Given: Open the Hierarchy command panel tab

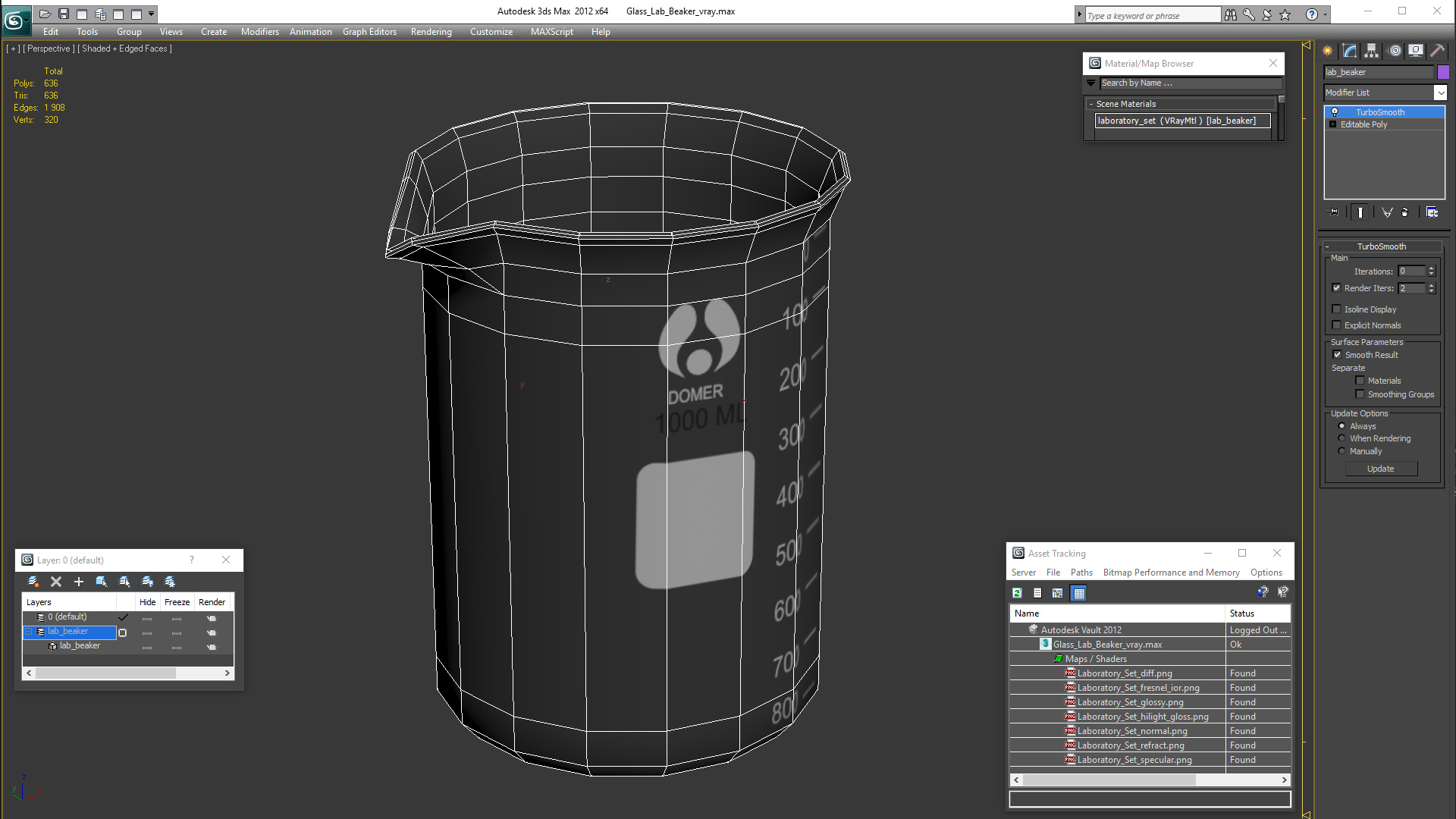Looking at the screenshot, I should [x=1371, y=51].
